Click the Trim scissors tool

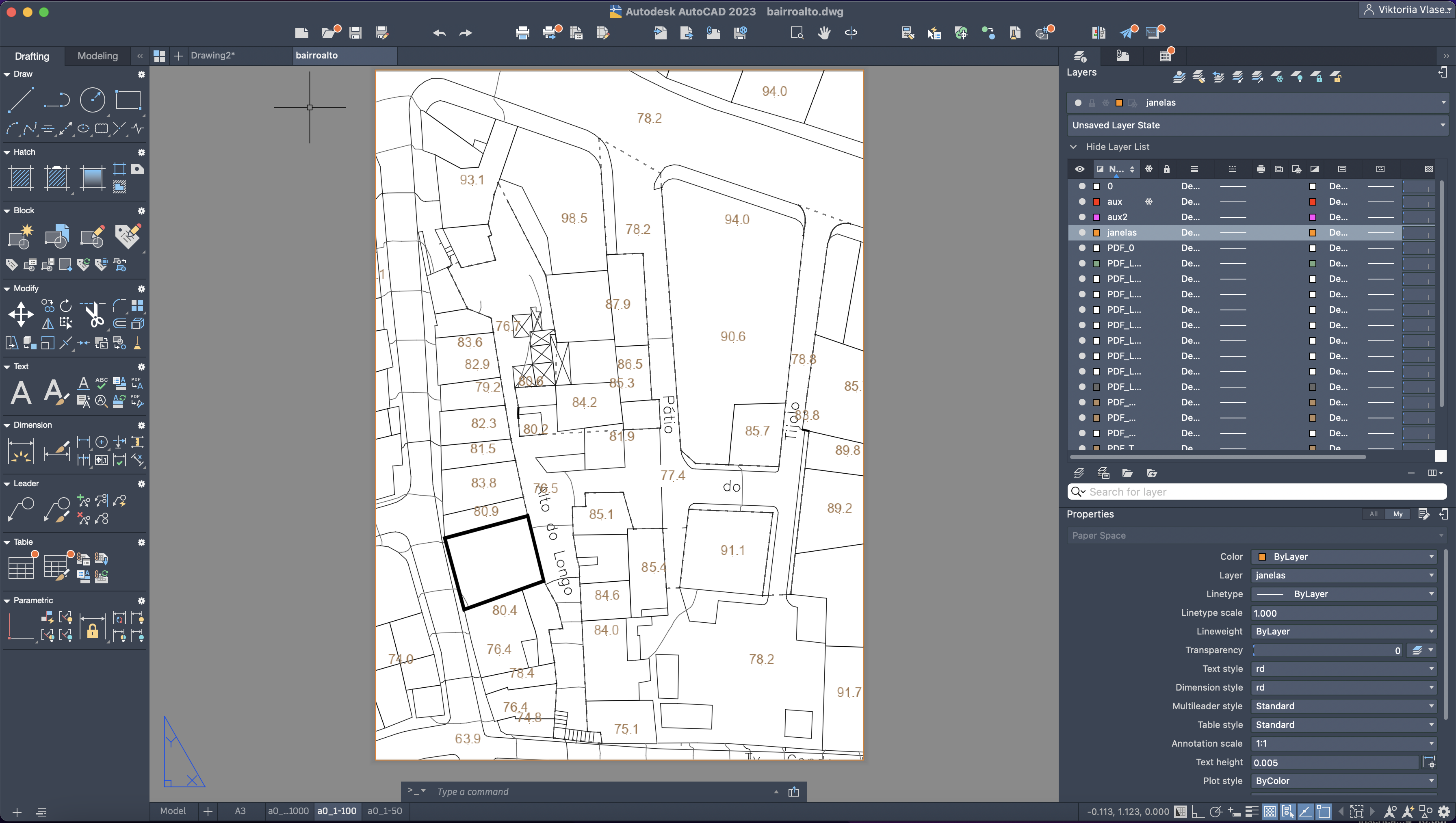(94, 314)
